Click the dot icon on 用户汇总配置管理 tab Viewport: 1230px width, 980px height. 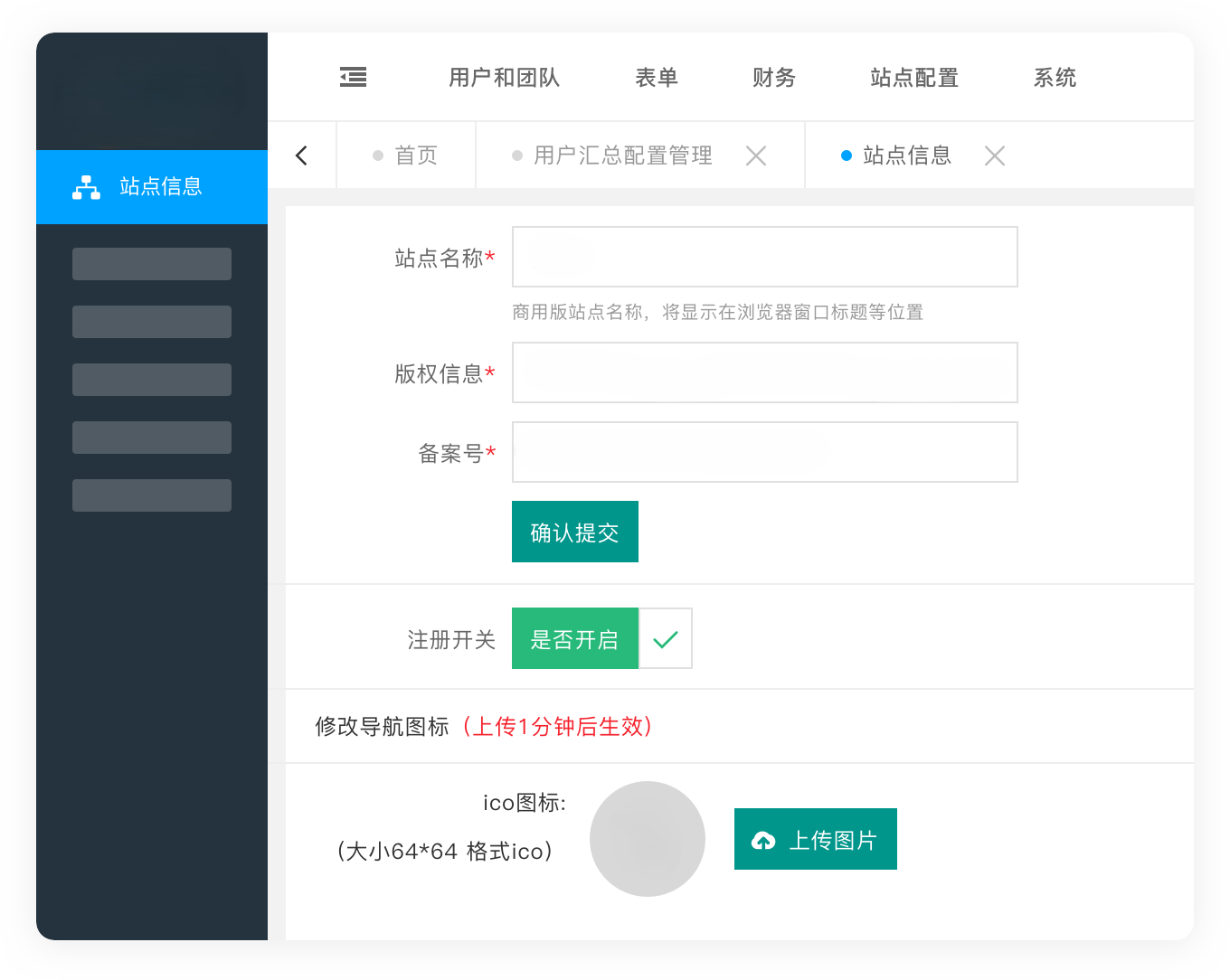click(516, 155)
